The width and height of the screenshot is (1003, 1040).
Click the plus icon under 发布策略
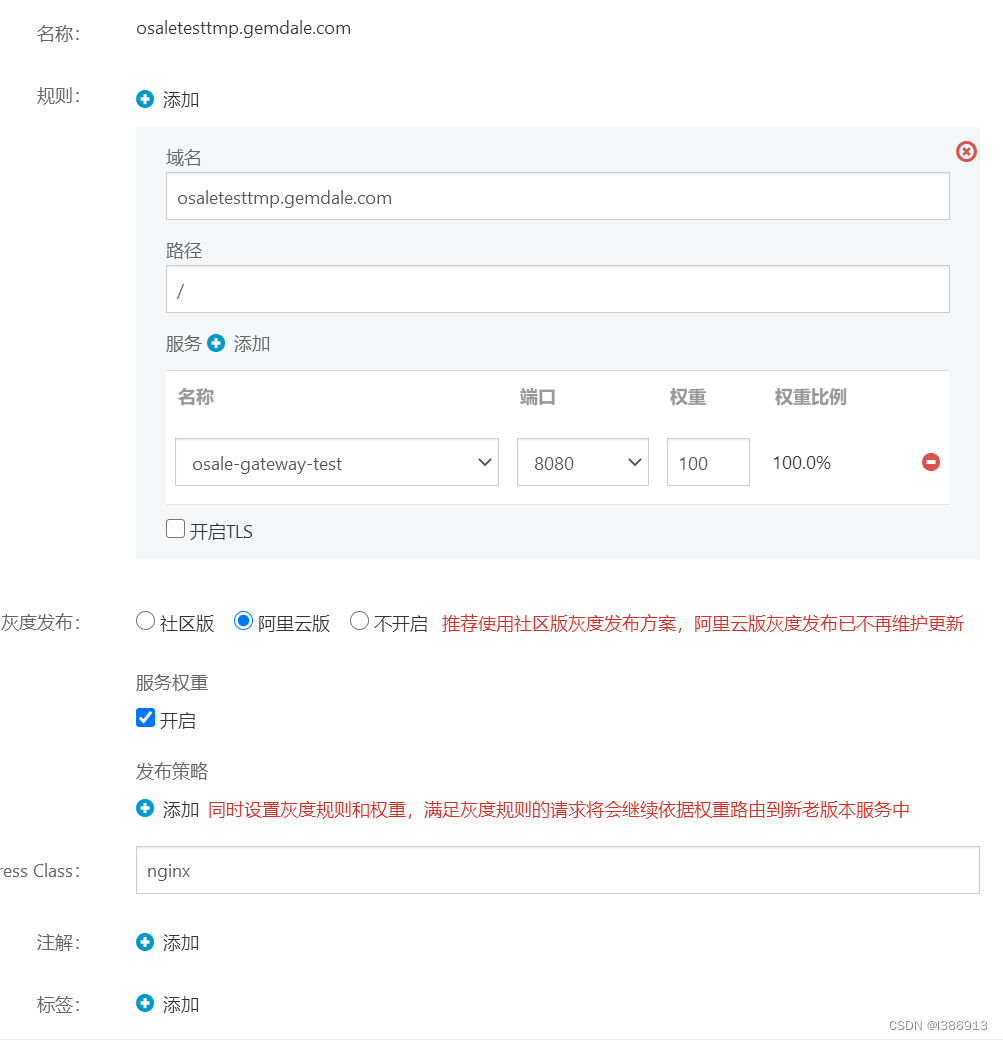pyautogui.click(x=145, y=809)
